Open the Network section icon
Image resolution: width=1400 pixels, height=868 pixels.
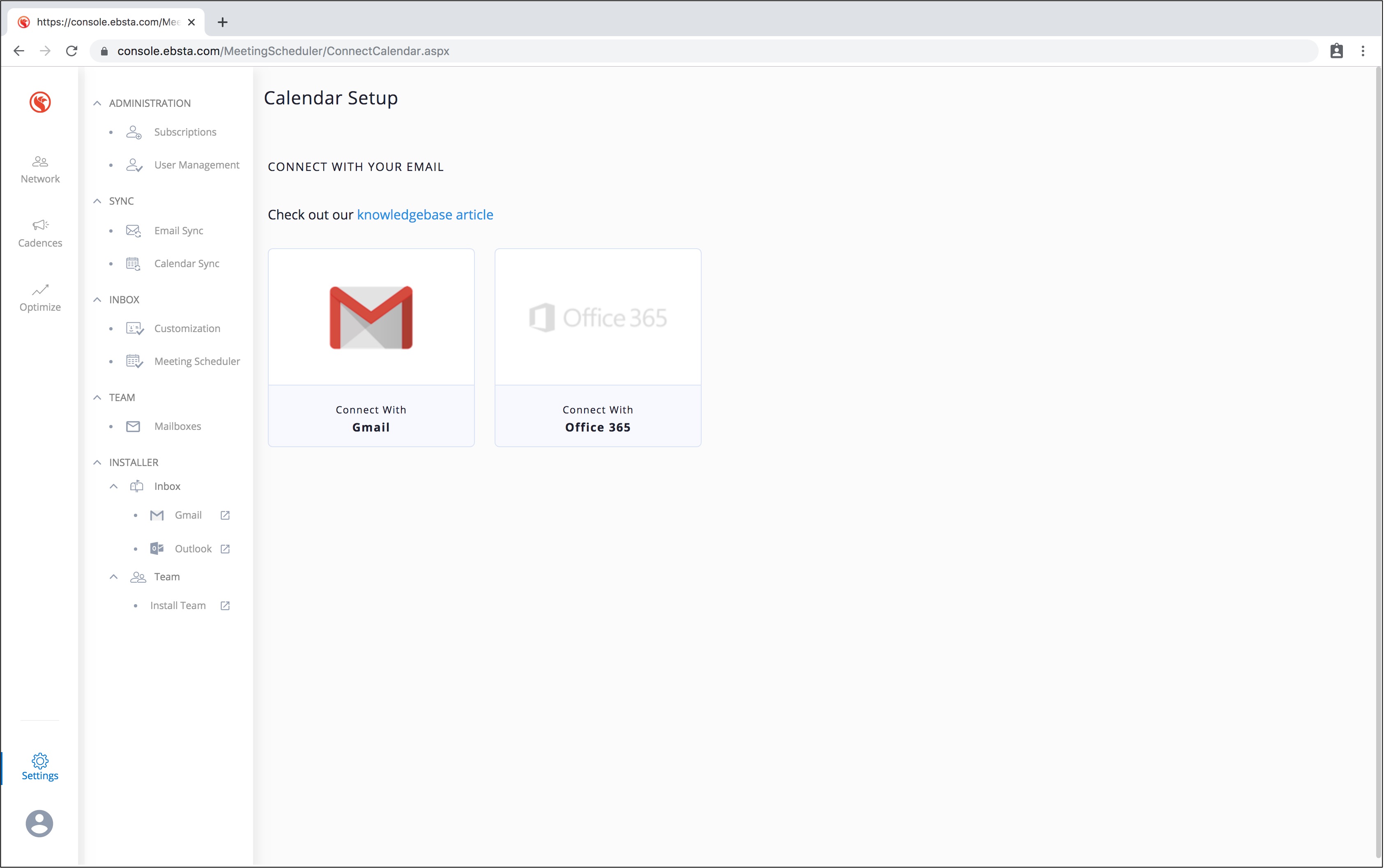click(x=39, y=162)
